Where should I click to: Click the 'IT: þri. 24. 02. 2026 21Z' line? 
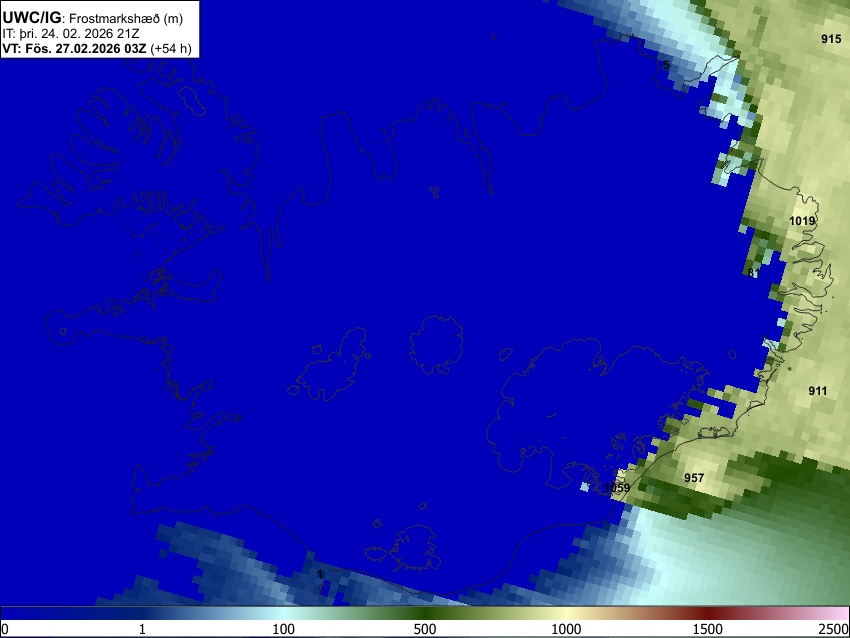coord(71,34)
